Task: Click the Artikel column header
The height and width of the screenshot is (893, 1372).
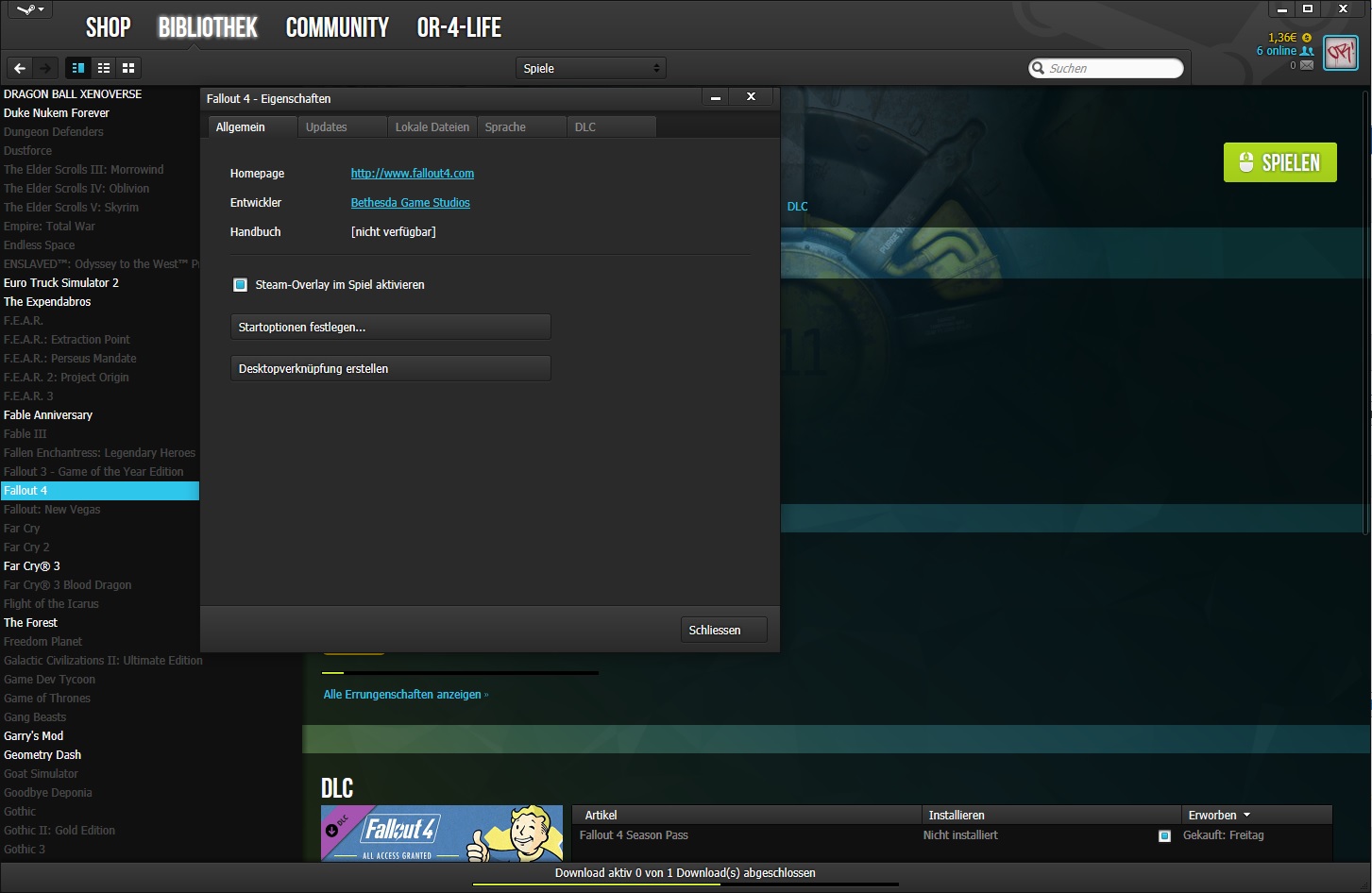Action: 746,815
